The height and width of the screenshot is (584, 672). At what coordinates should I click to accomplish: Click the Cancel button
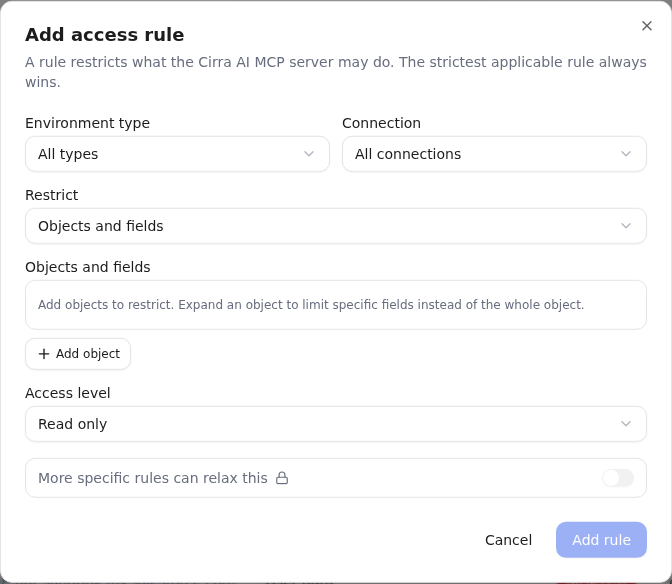[x=508, y=540]
